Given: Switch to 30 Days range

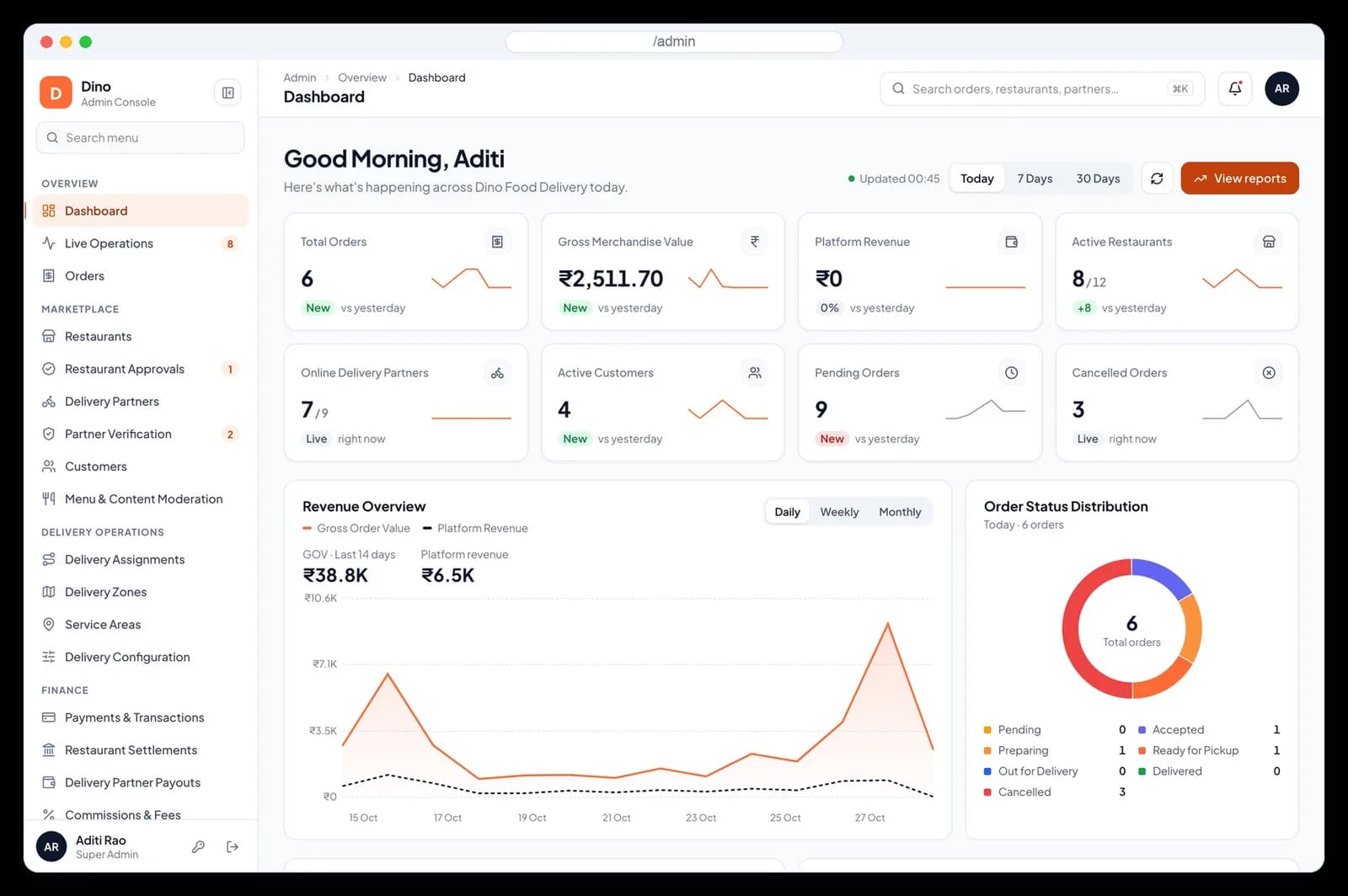Looking at the screenshot, I should tap(1098, 179).
